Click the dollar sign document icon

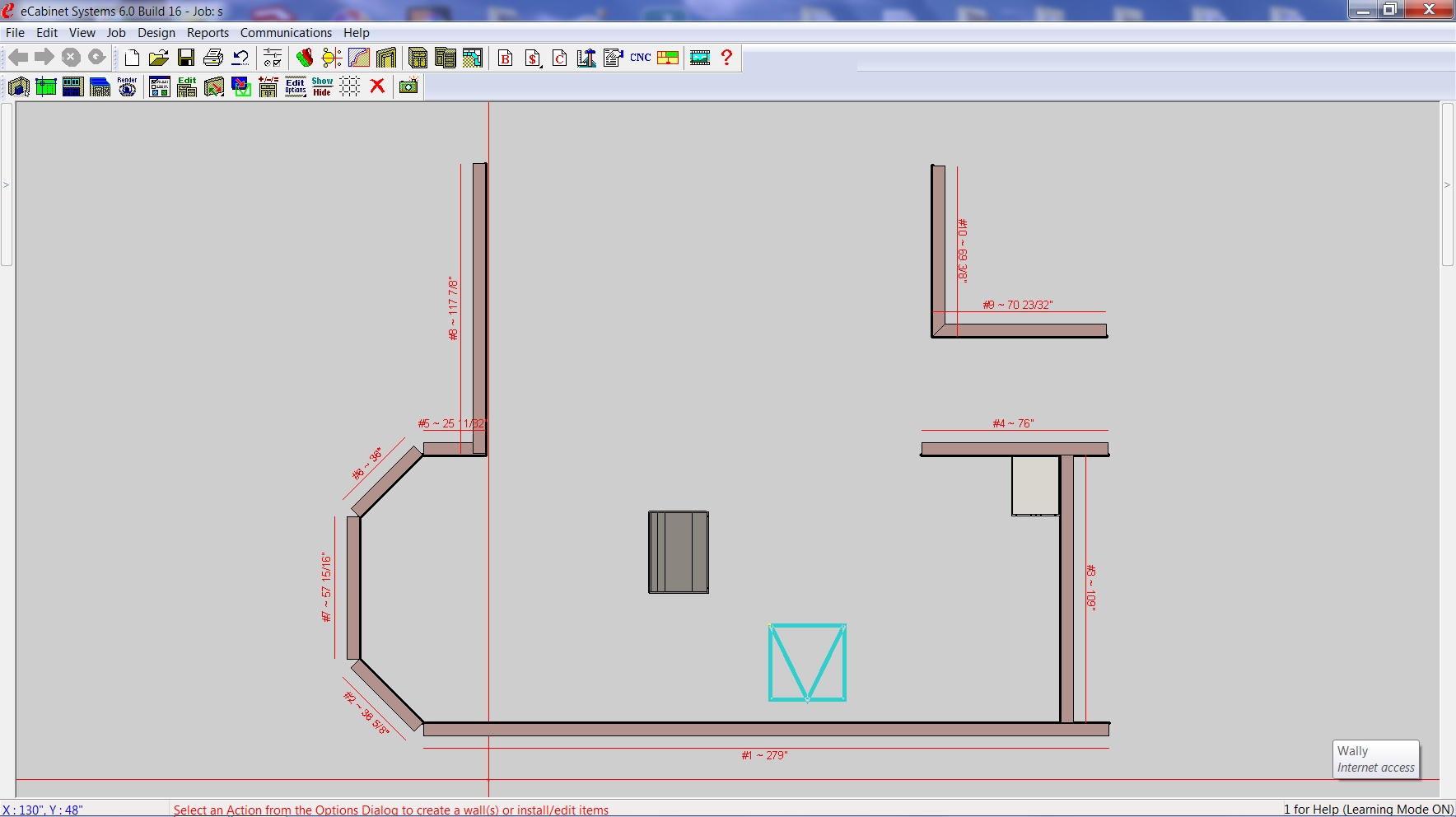pos(533,58)
